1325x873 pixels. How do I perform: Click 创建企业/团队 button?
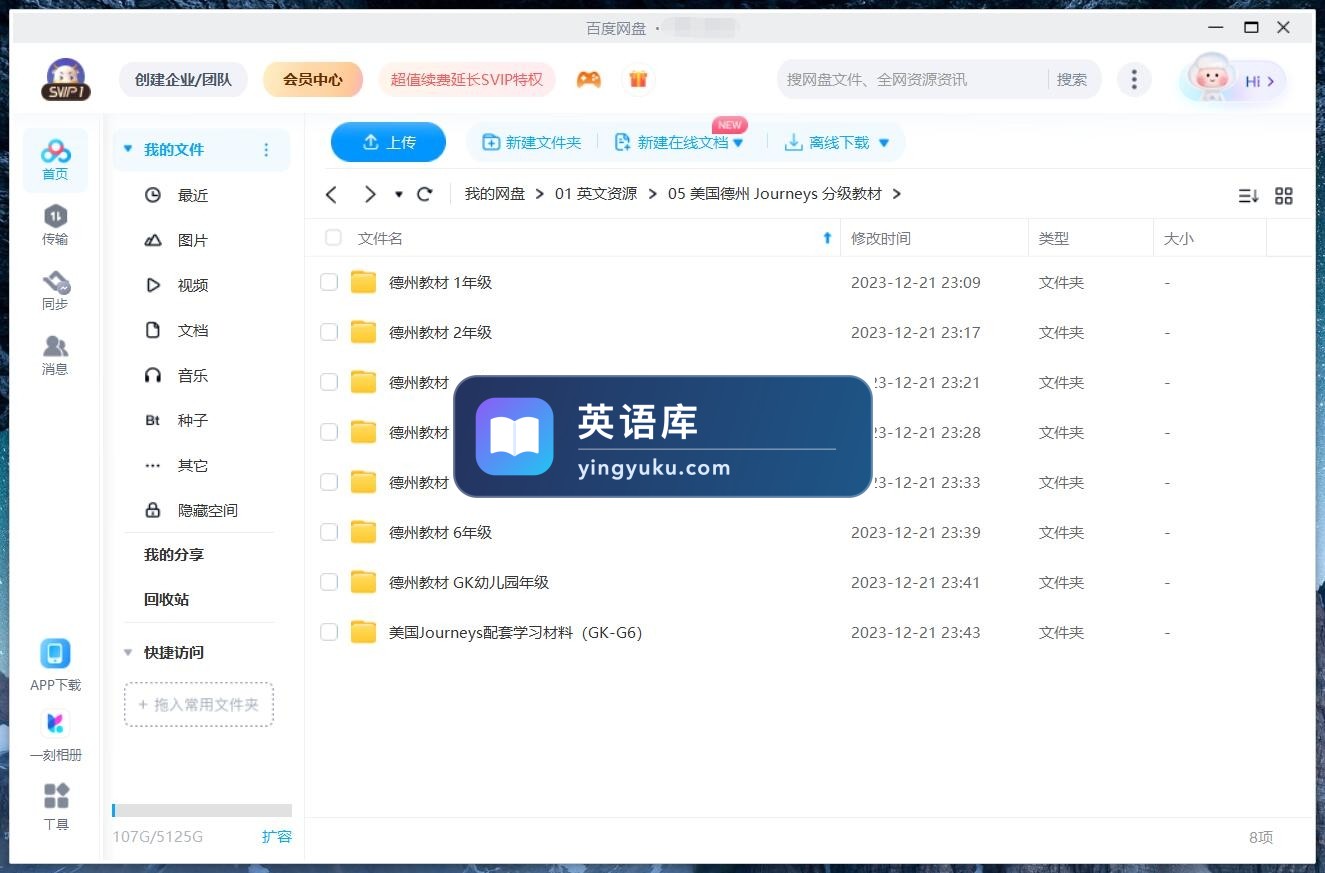[183, 79]
